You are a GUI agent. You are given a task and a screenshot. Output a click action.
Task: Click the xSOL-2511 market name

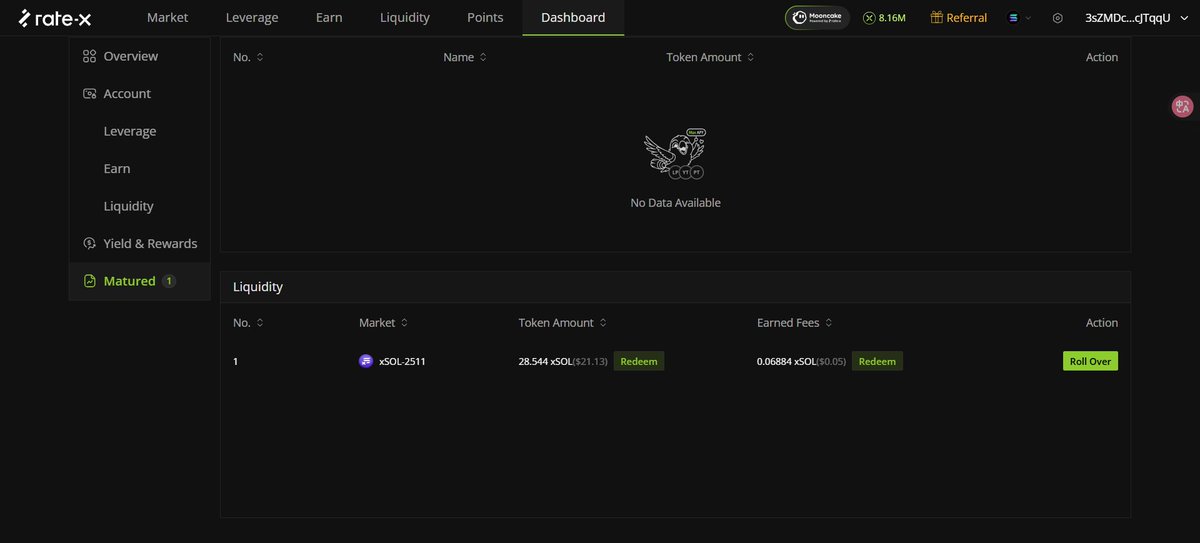pos(402,361)
